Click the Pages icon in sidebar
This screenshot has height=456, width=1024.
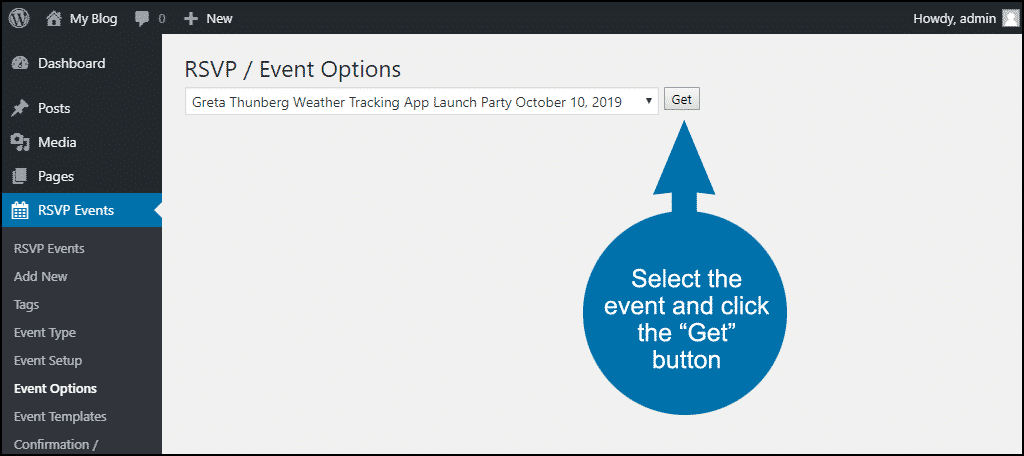click(20, 176)
